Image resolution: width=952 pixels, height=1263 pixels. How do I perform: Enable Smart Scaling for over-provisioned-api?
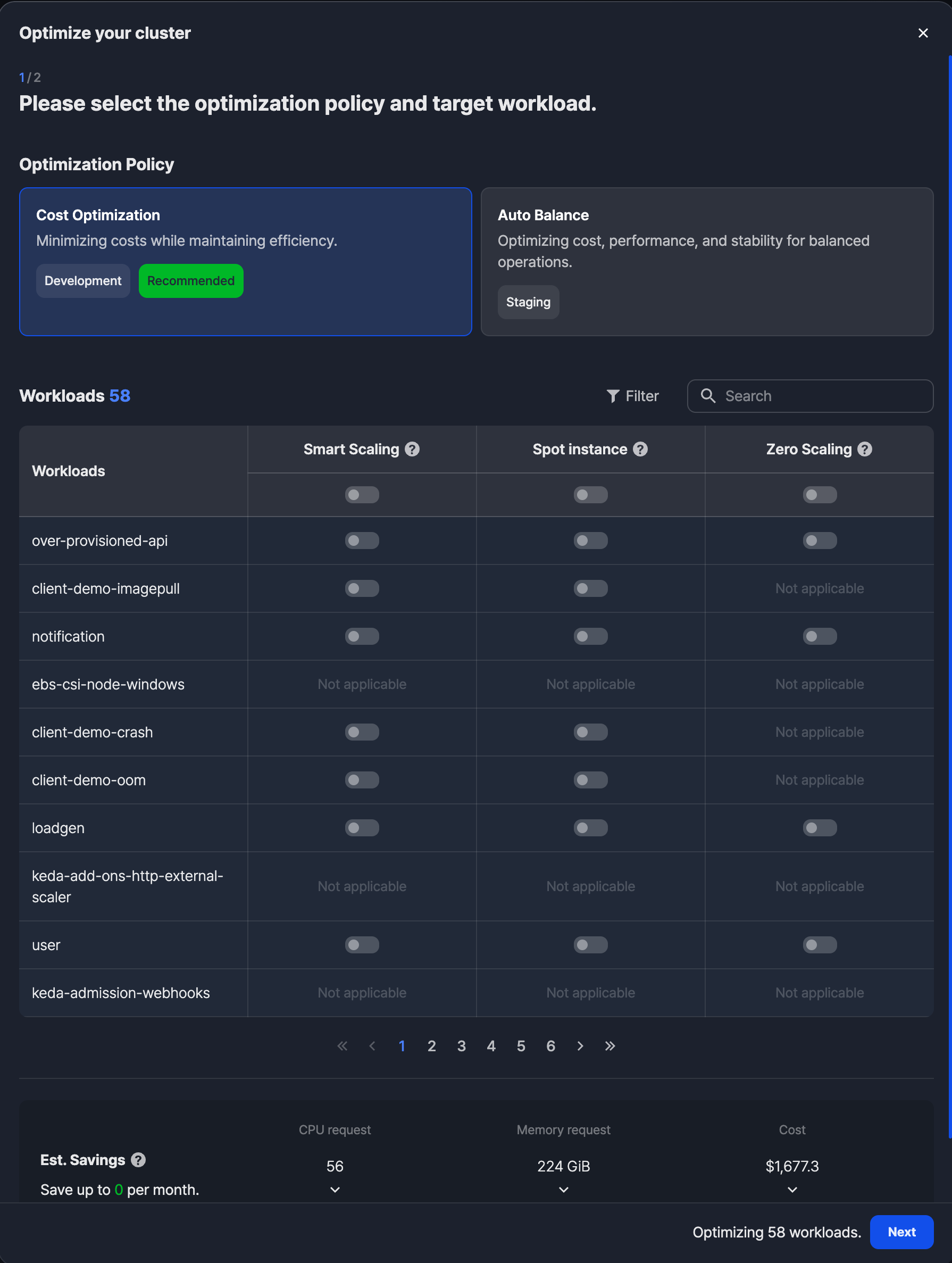point(362,541)
